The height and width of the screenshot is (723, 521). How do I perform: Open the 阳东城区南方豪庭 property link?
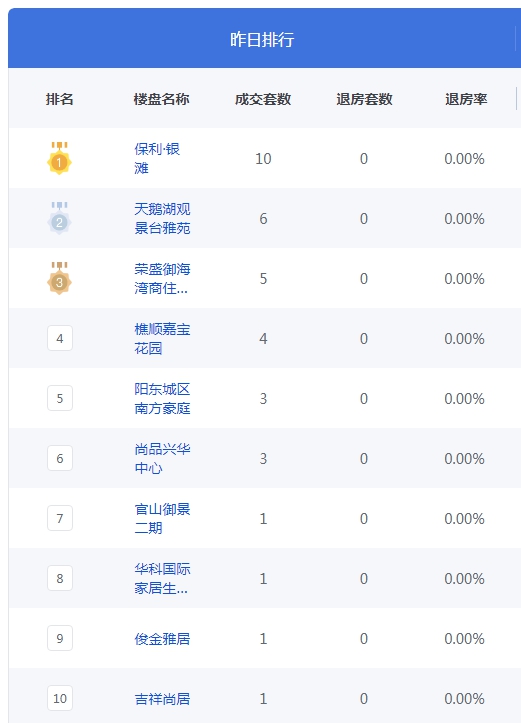(x=162, y=398)
